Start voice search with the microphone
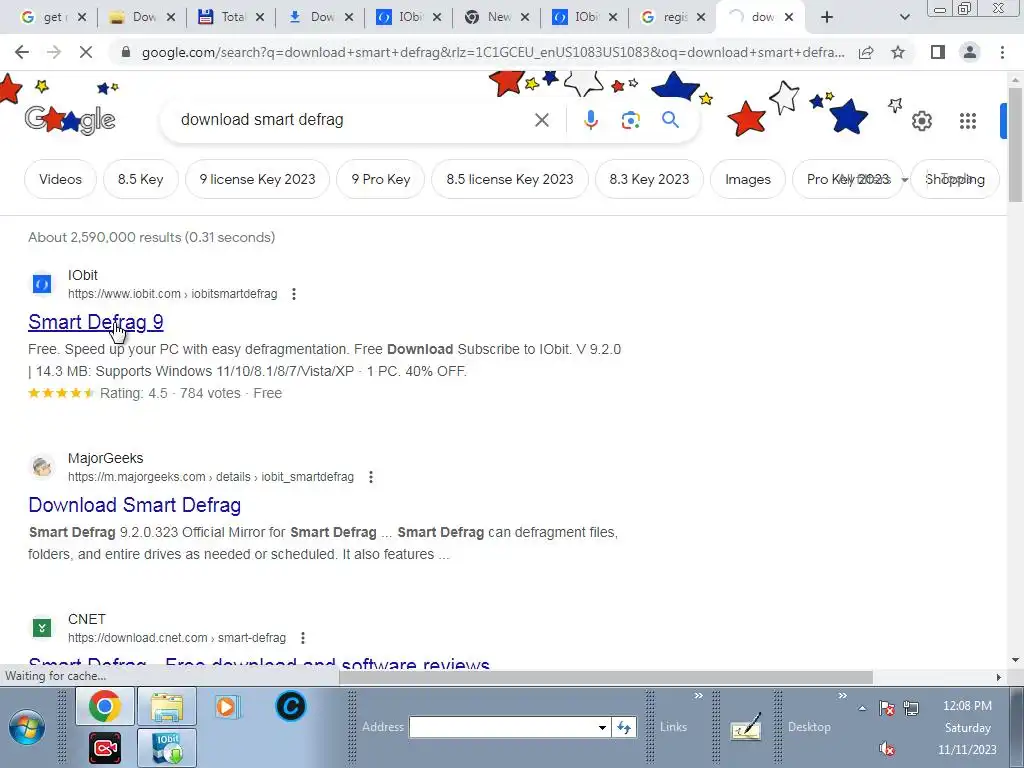The image size is (1024, 768). coord(590,120)
